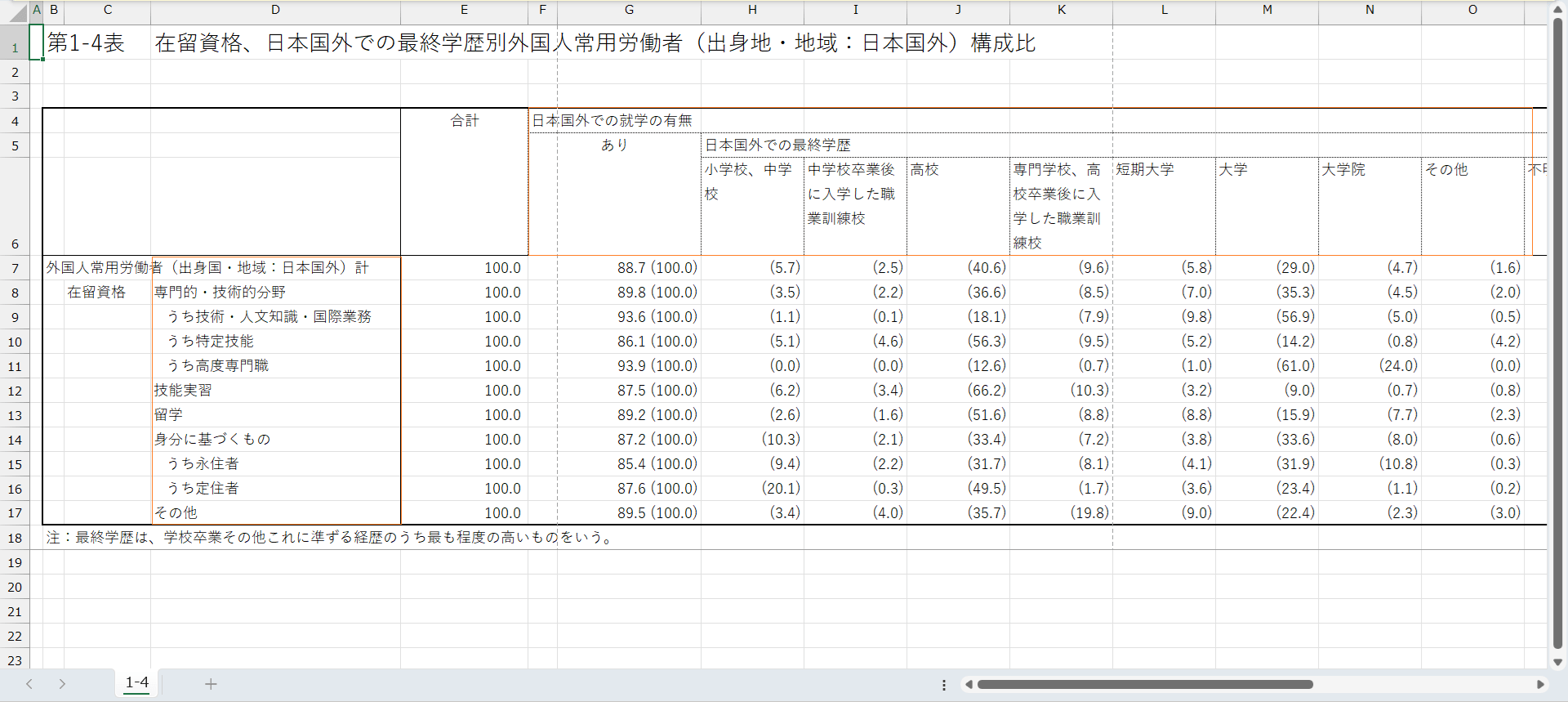
Task: Click the Select All corner triangle
Action: pyautogui.click(x=17, y=12)
